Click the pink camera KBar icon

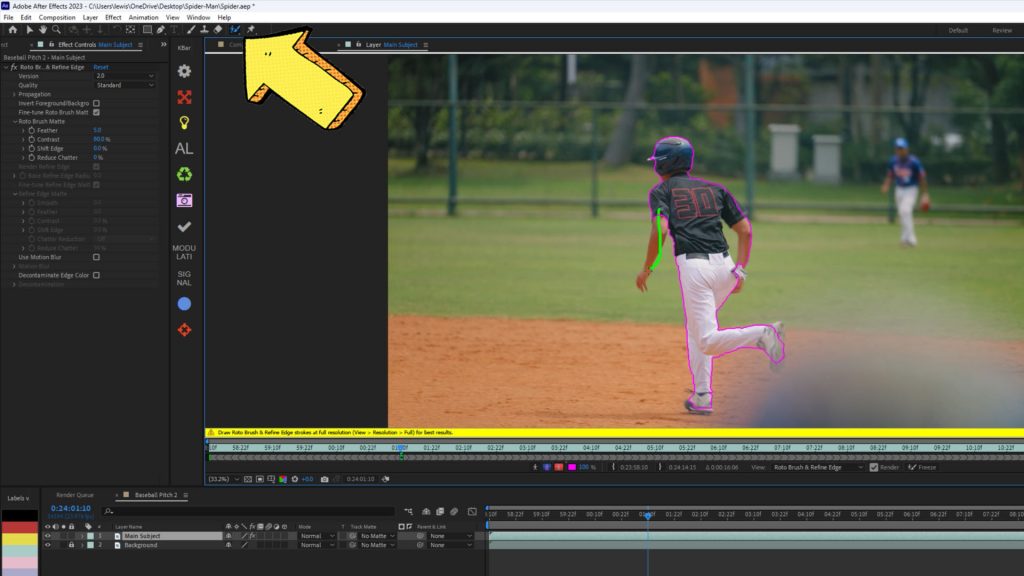click(x=184, y=200)
